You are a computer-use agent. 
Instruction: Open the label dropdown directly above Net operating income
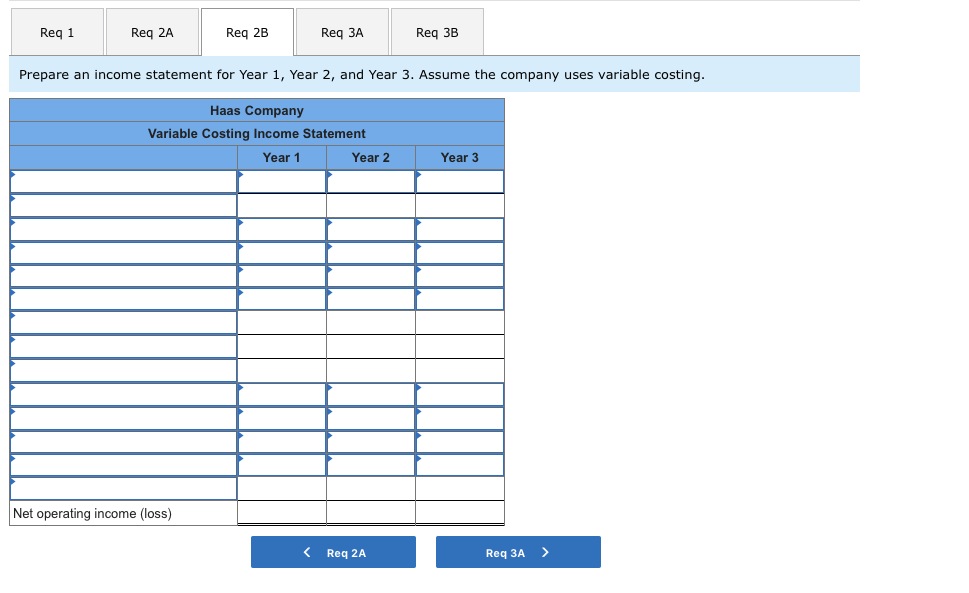[124, 489]
